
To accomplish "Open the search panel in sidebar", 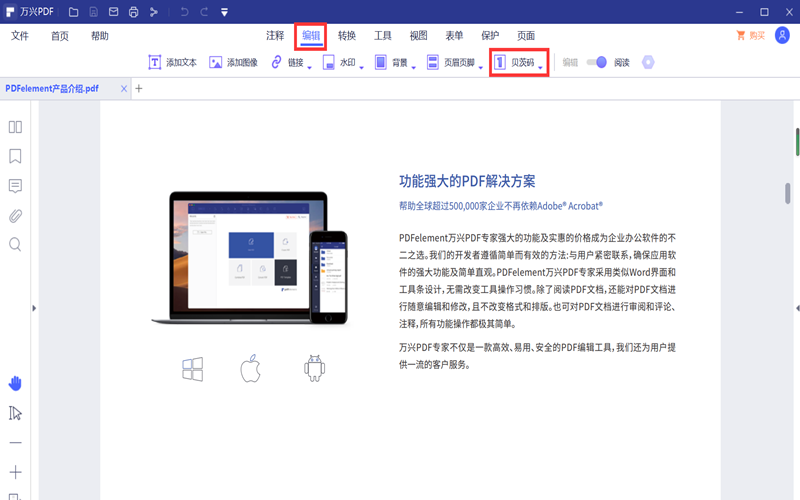I will coord(15,244).
